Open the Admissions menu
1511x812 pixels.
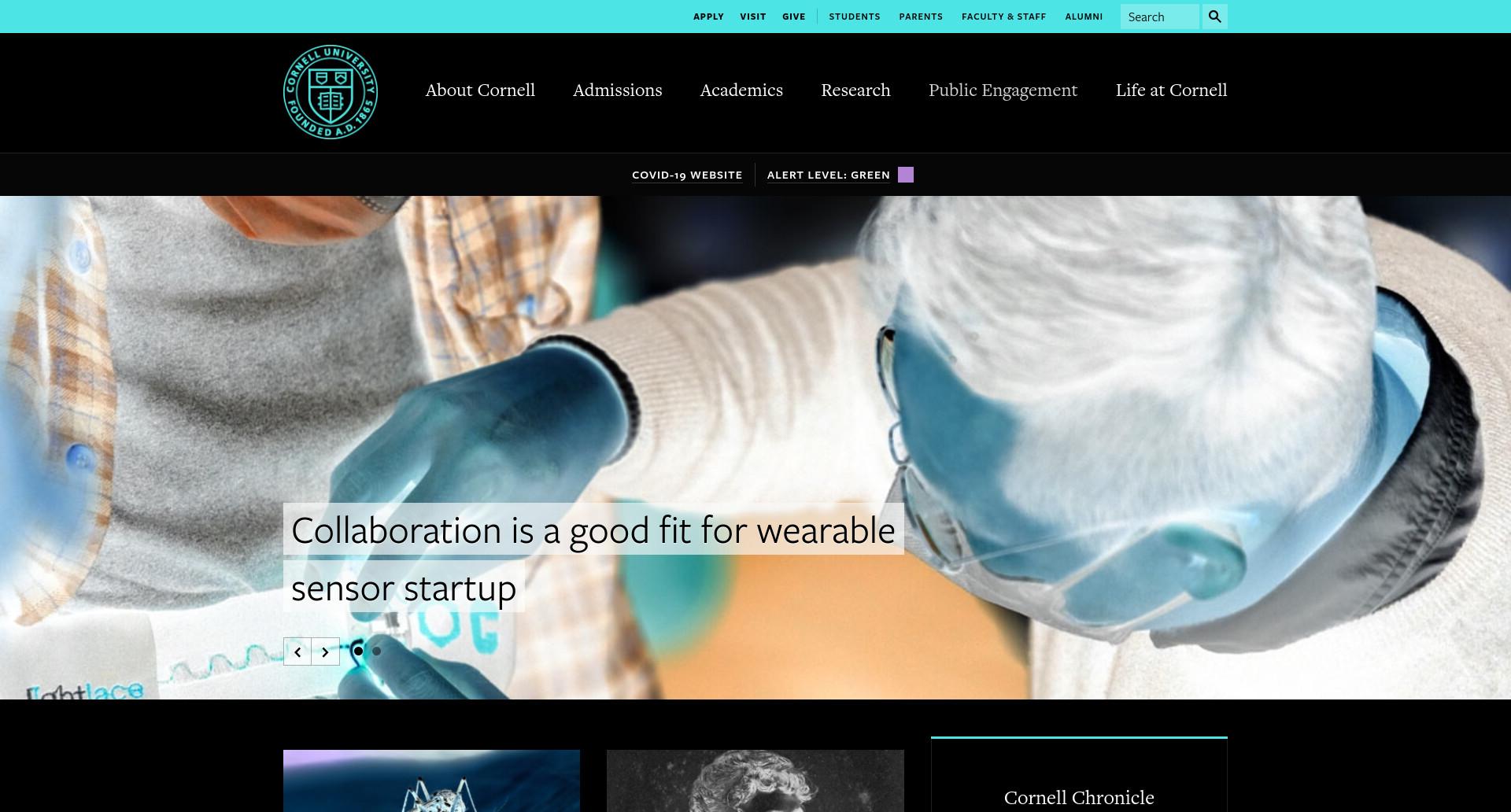(618, 90)
